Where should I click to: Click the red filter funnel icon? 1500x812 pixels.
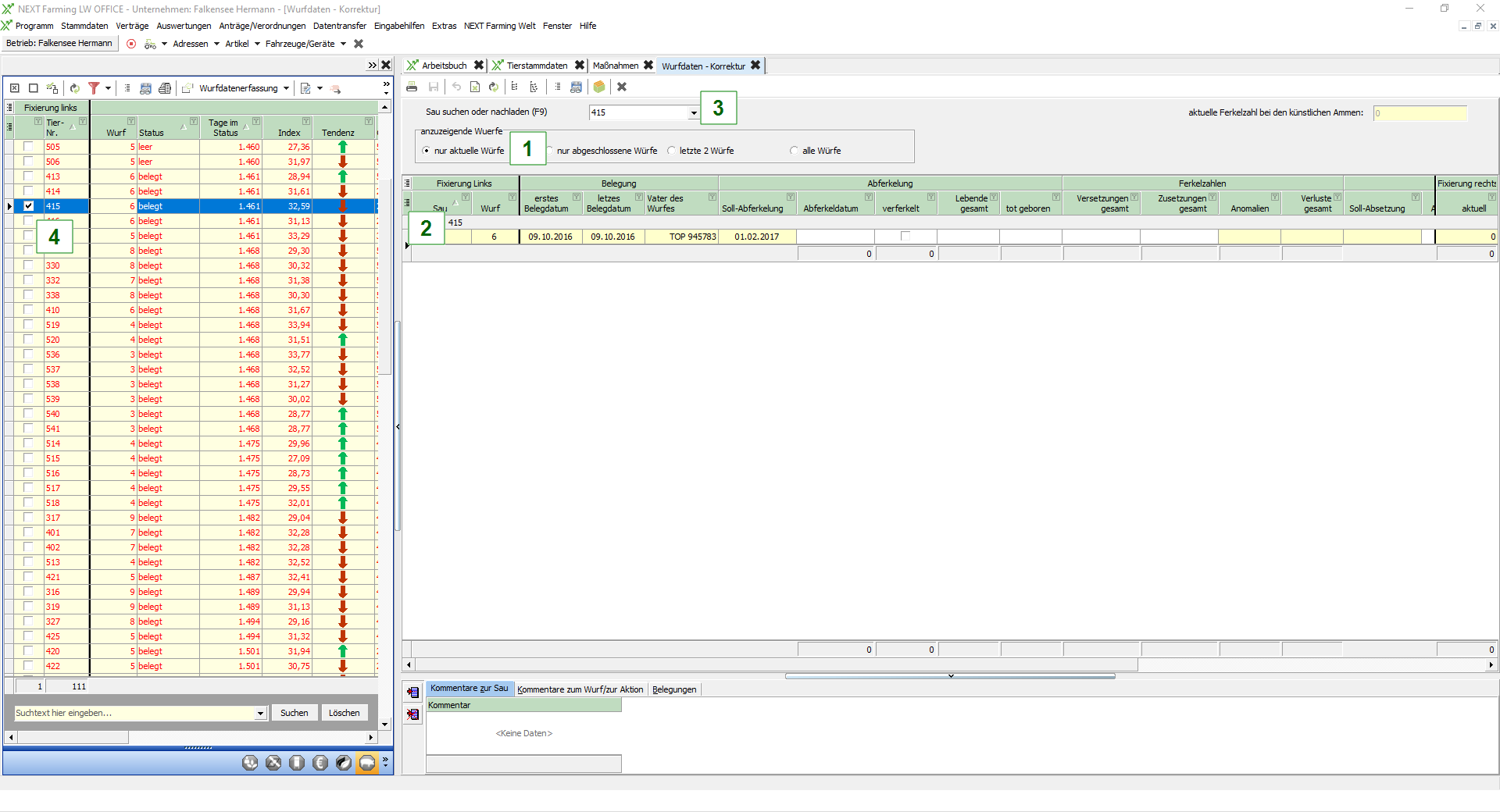point(94,88)
